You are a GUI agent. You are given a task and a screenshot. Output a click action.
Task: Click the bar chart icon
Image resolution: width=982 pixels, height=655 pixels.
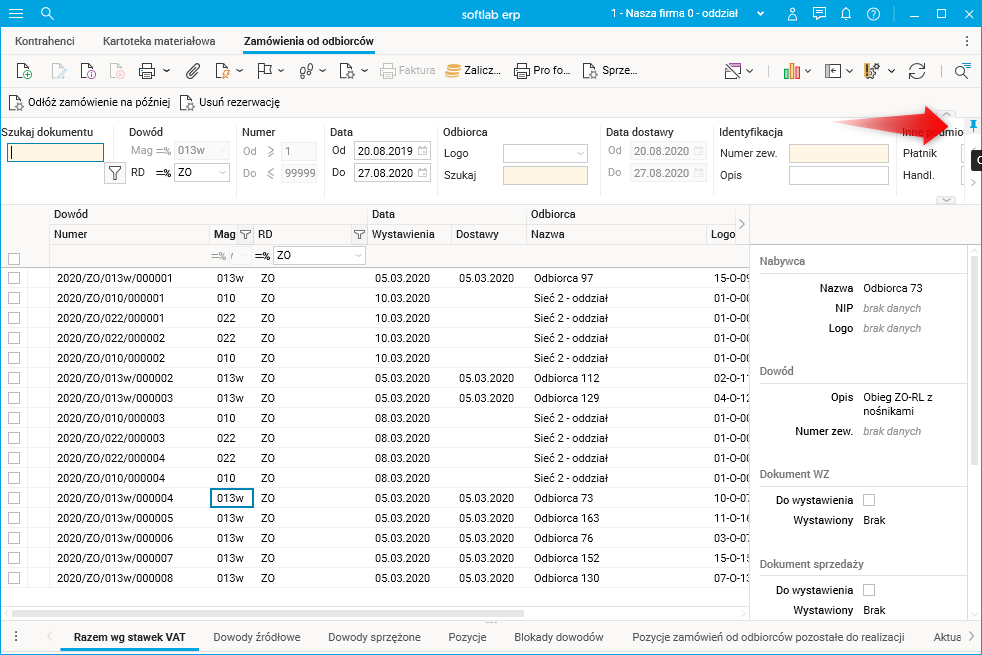pos(792,71)
